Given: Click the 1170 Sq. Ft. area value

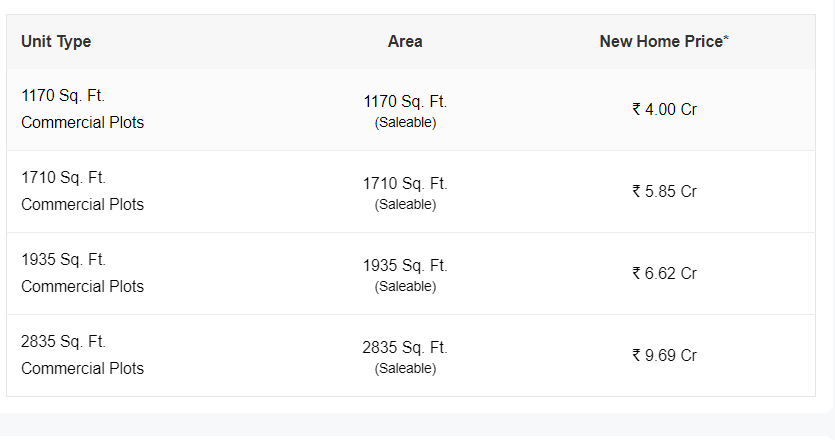Looking at the screenshot, I should [405, 102].
